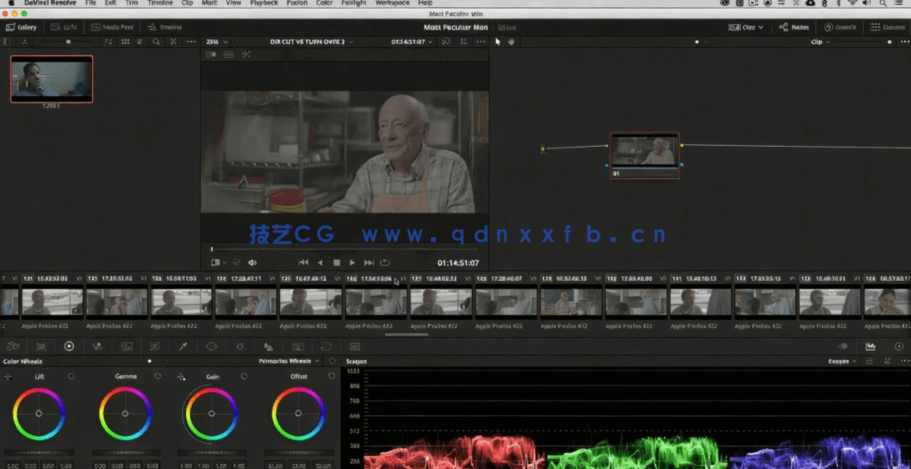This screenshot has height=469, width=911.
Task: Open the node editor three-dot options menu
Action: (x=905, y=42)
